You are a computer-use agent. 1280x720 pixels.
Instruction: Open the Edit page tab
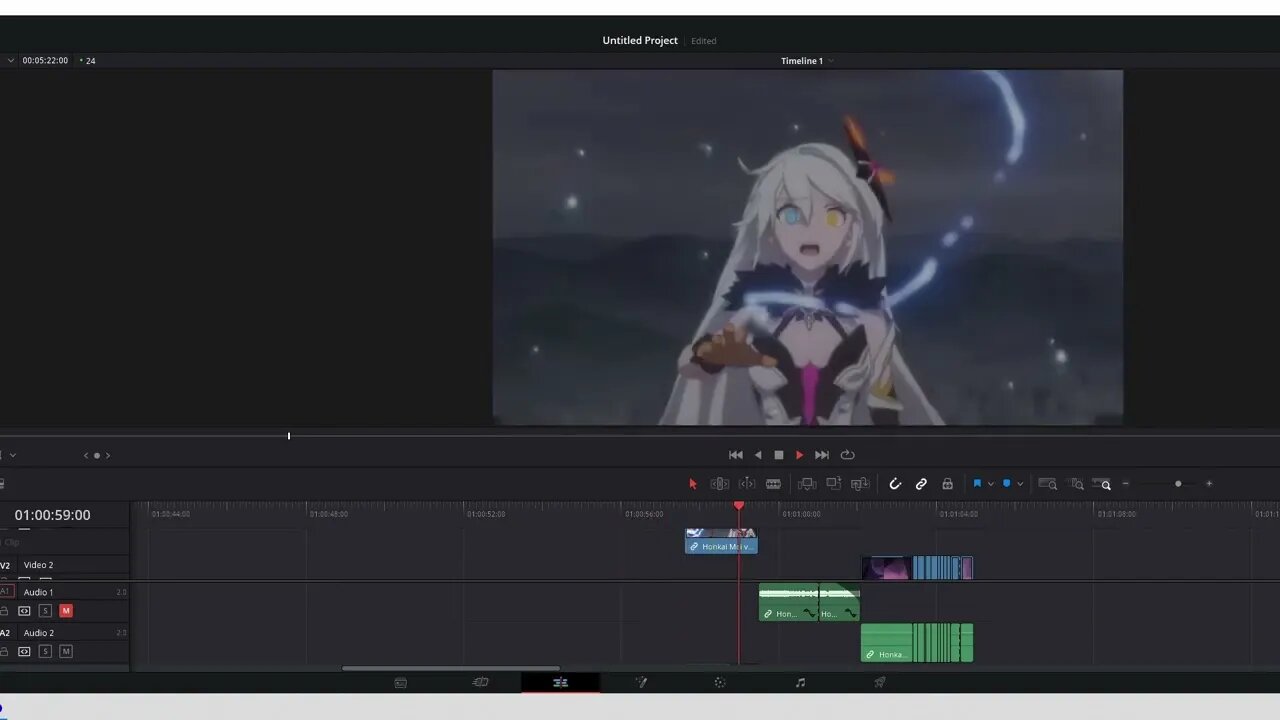(x=560, y=683)
